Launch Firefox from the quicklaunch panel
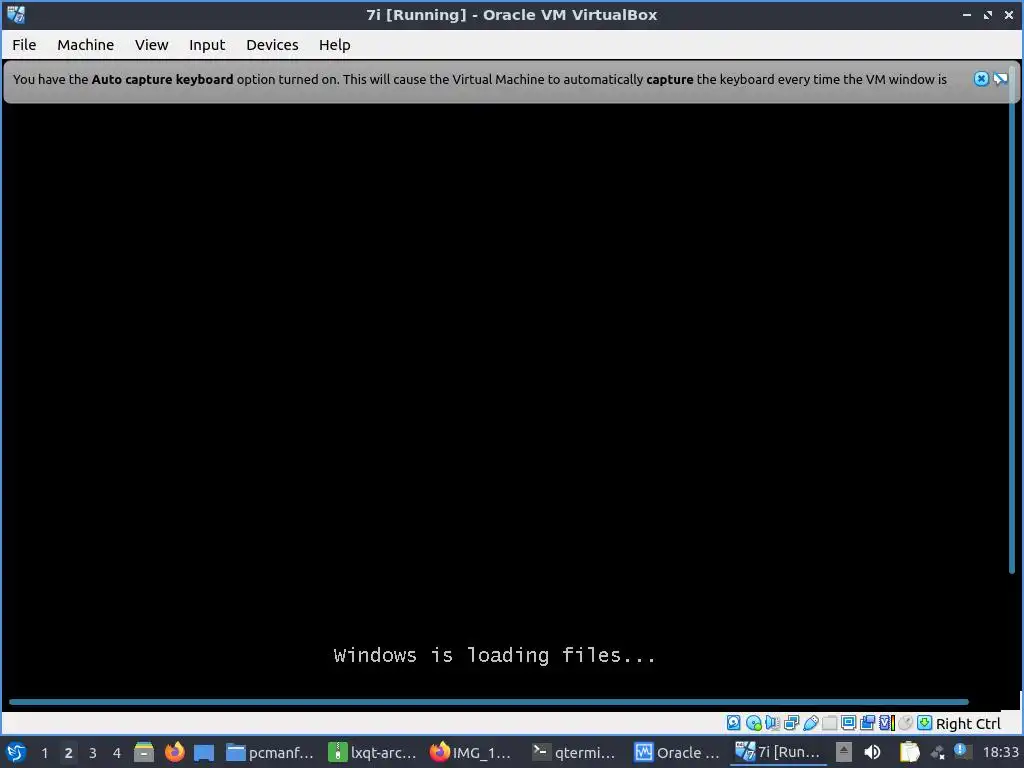 click(x=174, y=752)
